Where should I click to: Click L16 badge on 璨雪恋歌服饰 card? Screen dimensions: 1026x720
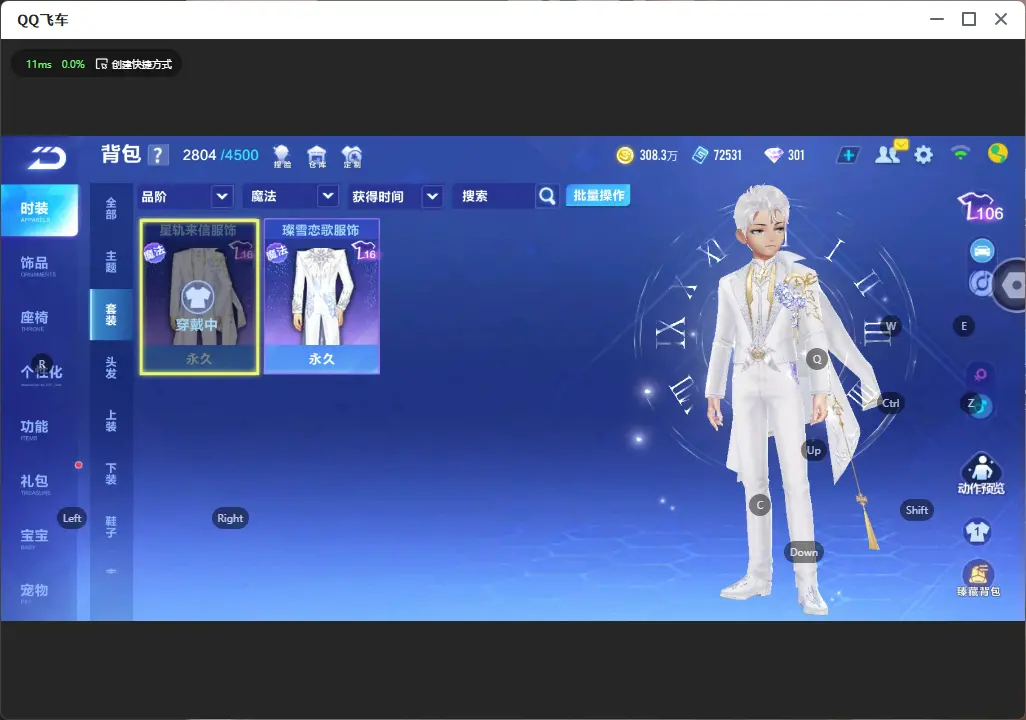pyautogui.click(x=364, y=251)
